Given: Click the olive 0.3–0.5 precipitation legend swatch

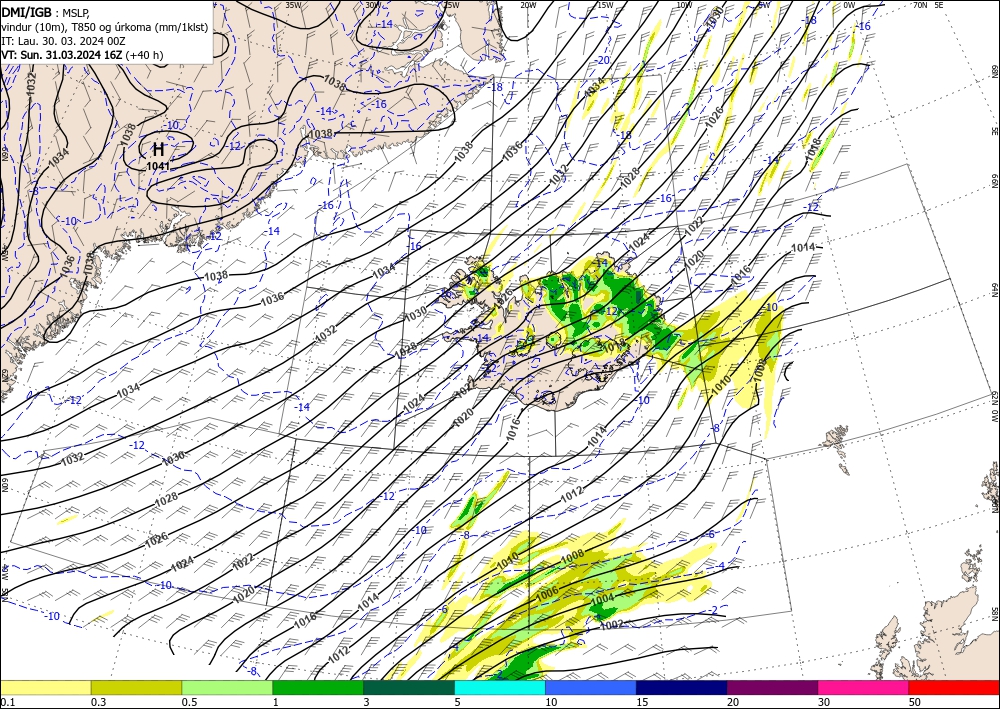Looking at the screenshot, I should pyautogui.click(x=136, y=687).
